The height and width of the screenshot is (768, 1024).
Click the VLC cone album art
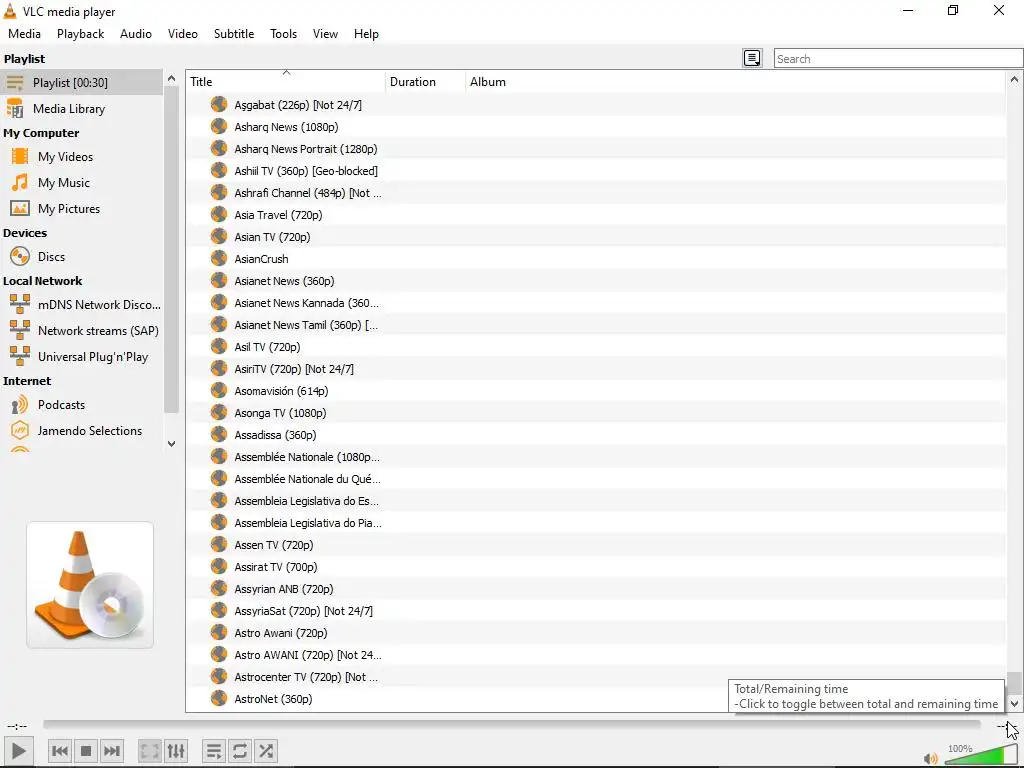[90, 584]
